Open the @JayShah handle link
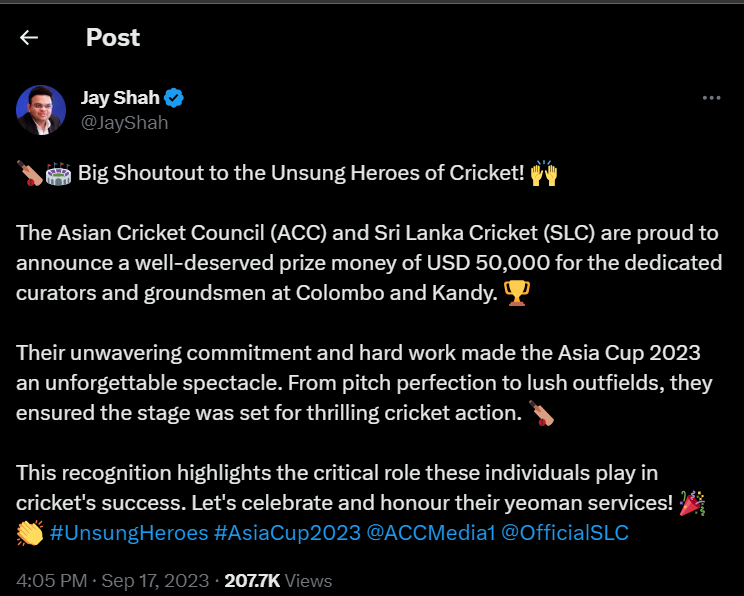744x596 pixels. 124,123
